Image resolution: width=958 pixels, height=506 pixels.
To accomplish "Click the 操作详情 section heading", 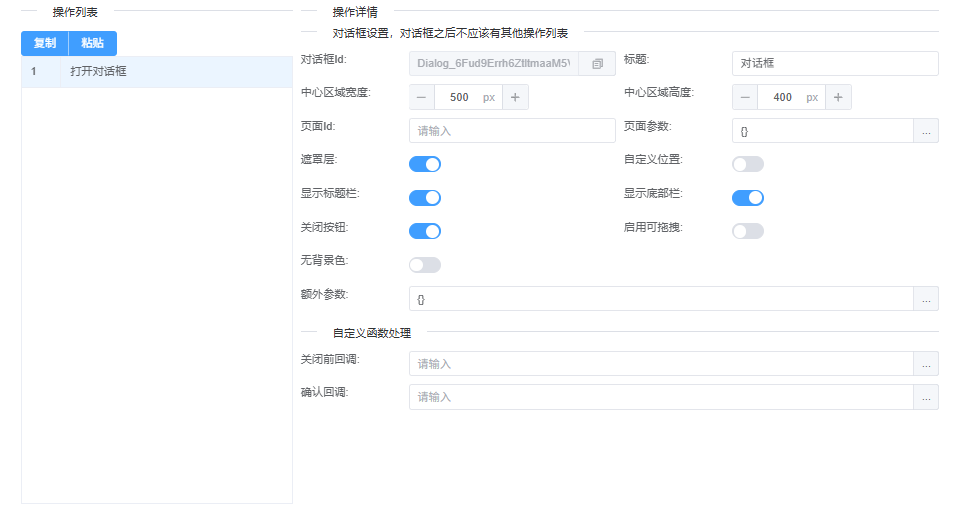I will click(x=355, y=12).
